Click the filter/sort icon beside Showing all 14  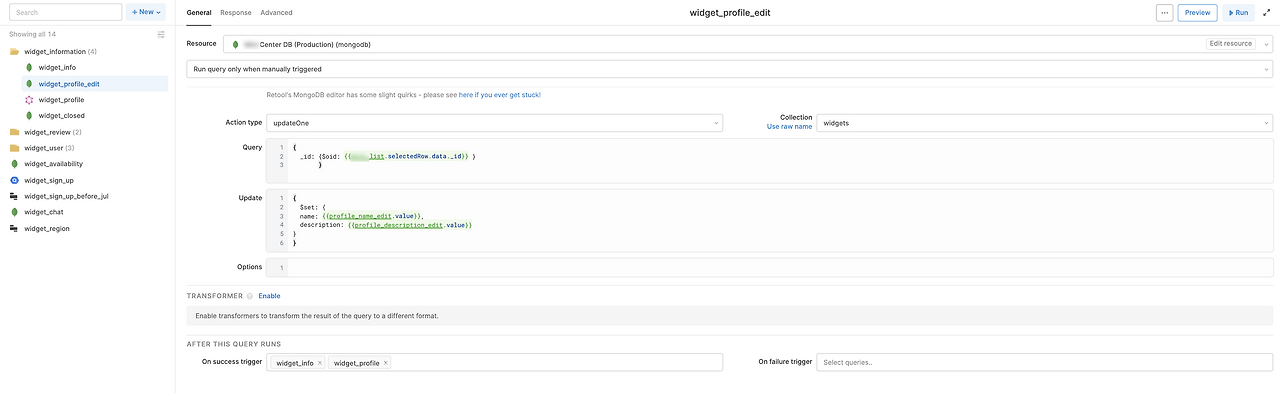pos(161,34)
